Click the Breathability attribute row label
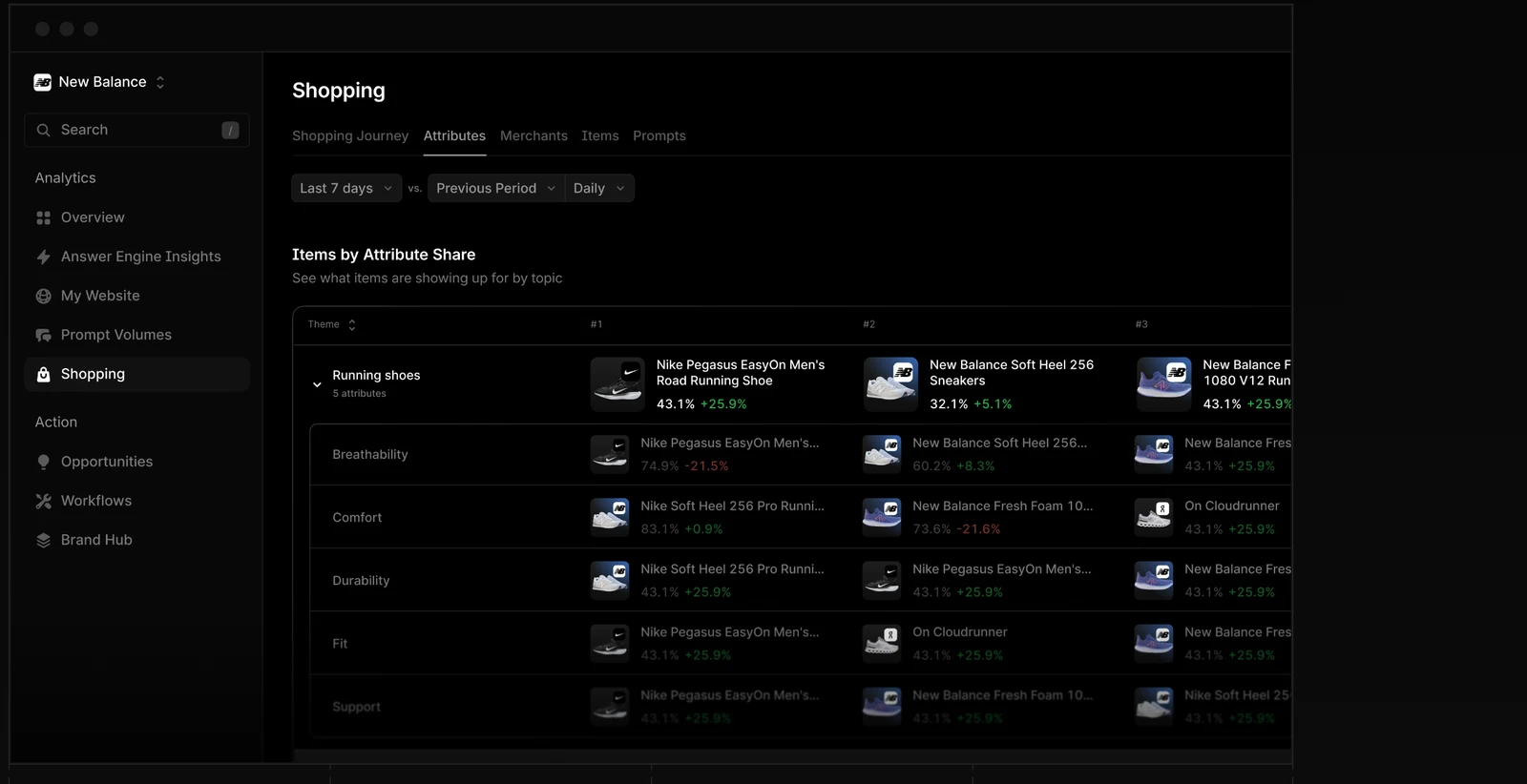The width and height of the screenshot is (1527, 784). (x=370, y=454)
